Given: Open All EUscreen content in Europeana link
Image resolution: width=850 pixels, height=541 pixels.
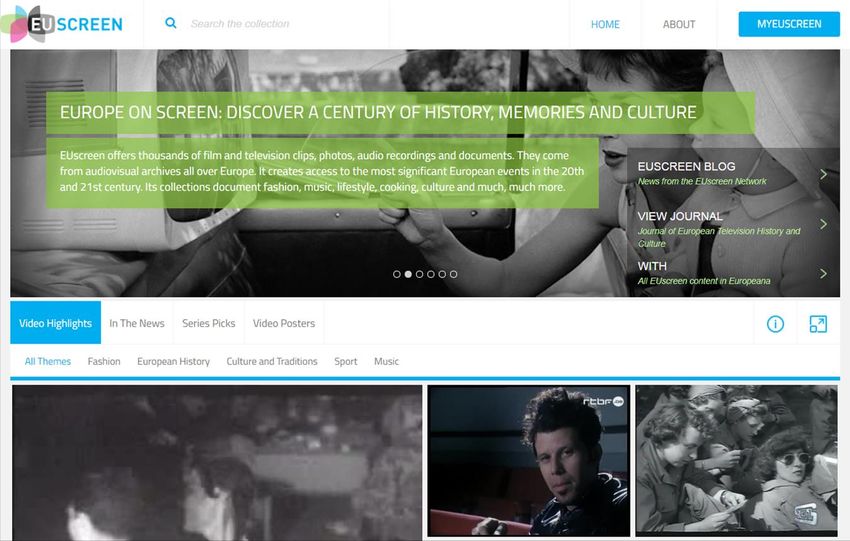Looking at the screenshot, I should pyautogui.click(x=704, y=281).
